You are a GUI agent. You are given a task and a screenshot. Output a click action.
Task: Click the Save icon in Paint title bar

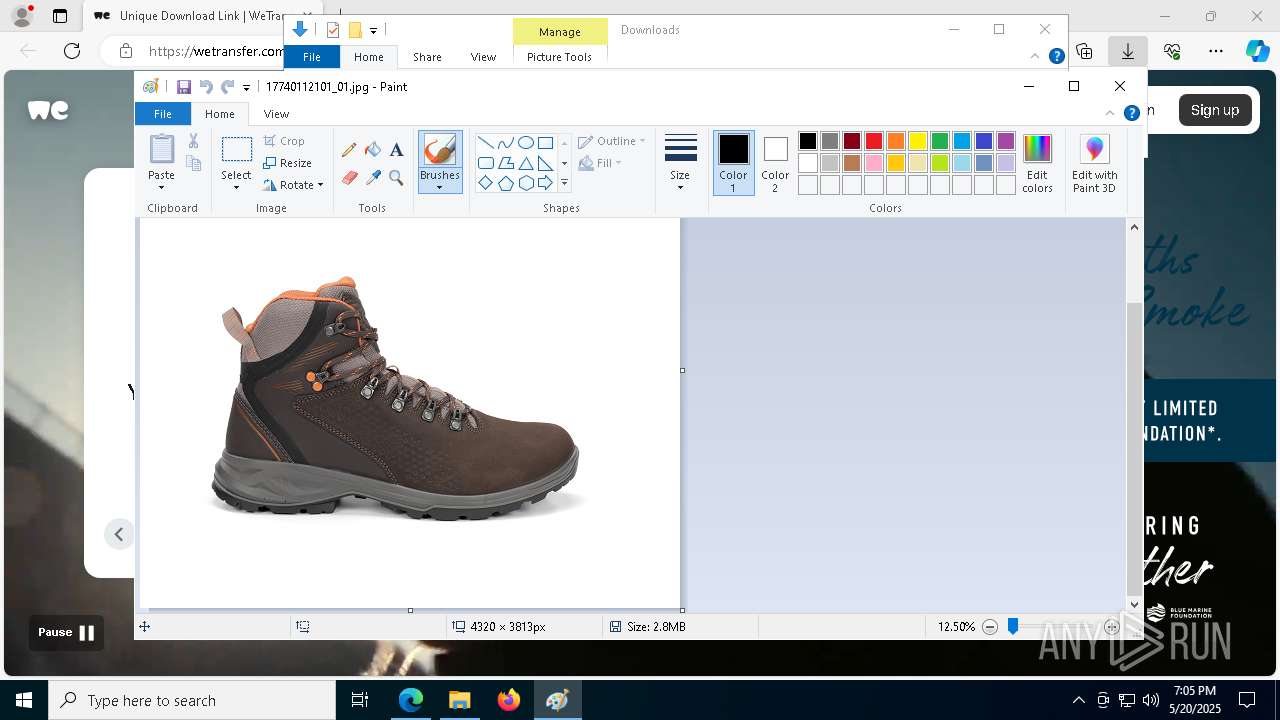(184, 87)
